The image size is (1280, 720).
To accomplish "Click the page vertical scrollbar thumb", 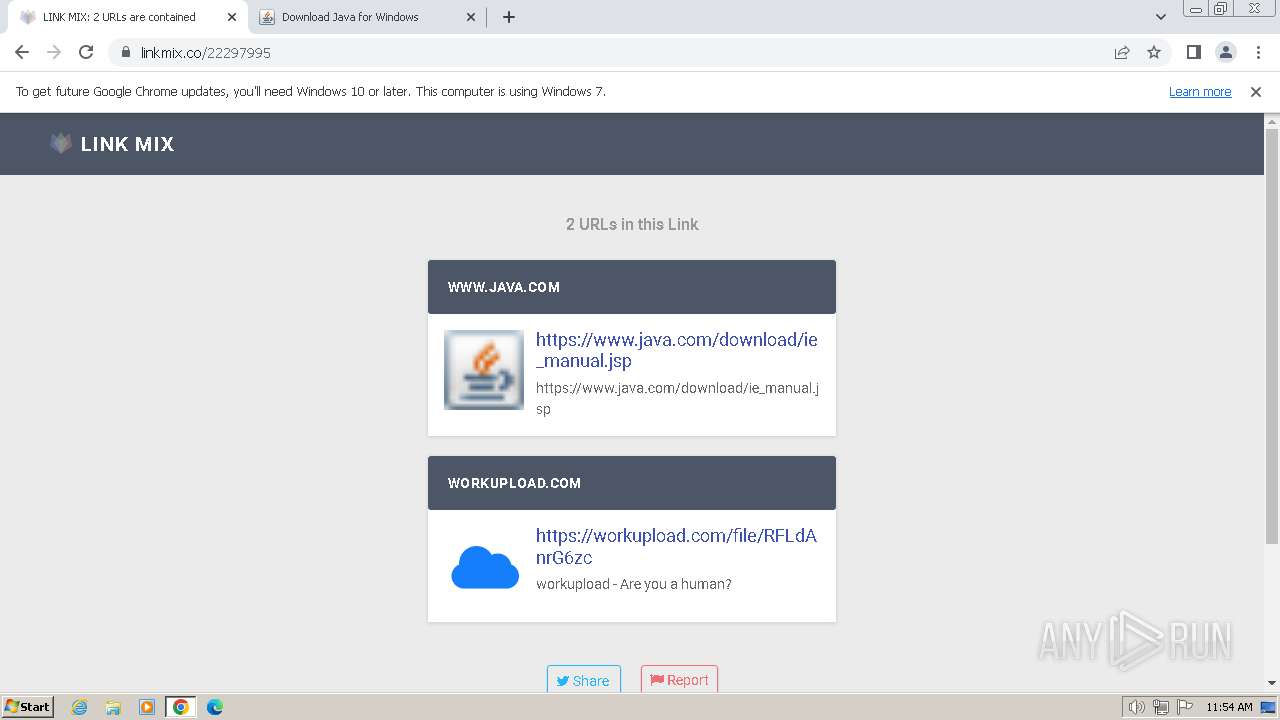I will (1272, 335).
